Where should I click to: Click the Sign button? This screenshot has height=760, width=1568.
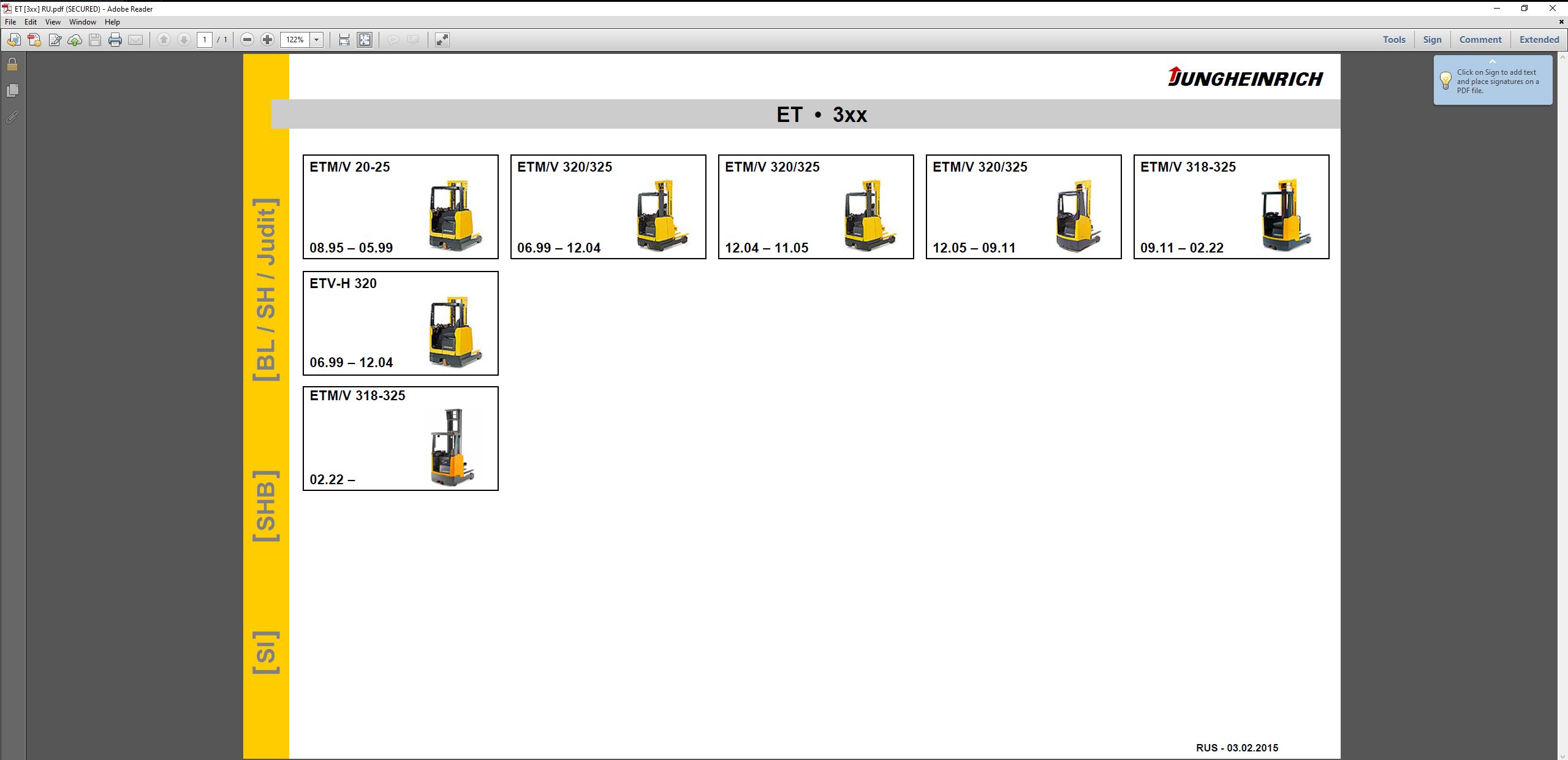pyautogui.click(x=1432, y=39)
